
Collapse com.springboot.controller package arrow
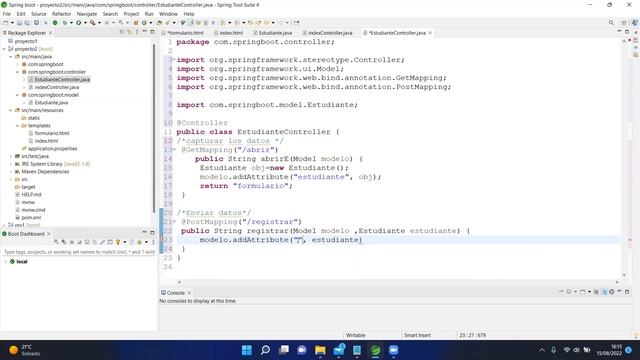tap(18, 72)
